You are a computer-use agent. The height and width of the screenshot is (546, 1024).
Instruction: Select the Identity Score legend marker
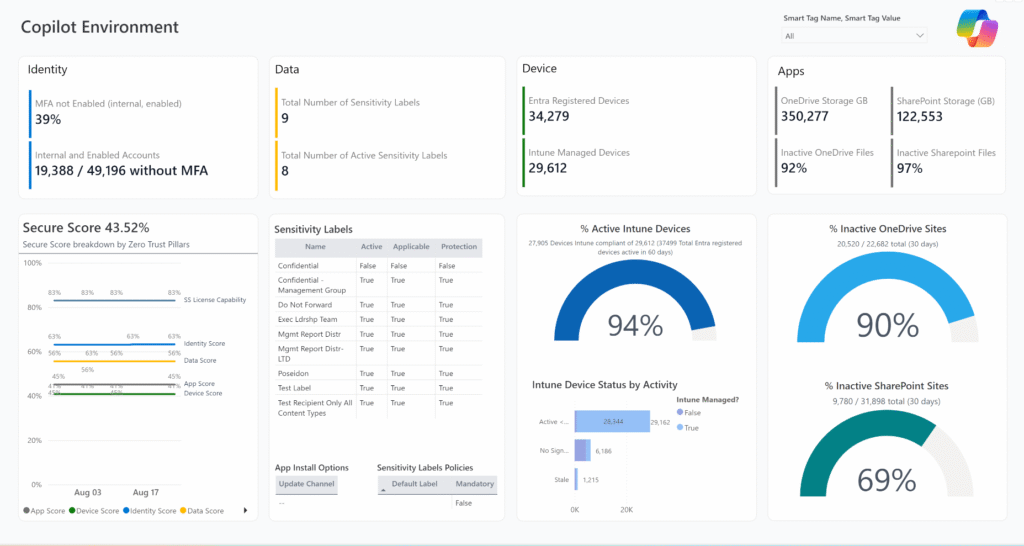click(x=126, y=511)
